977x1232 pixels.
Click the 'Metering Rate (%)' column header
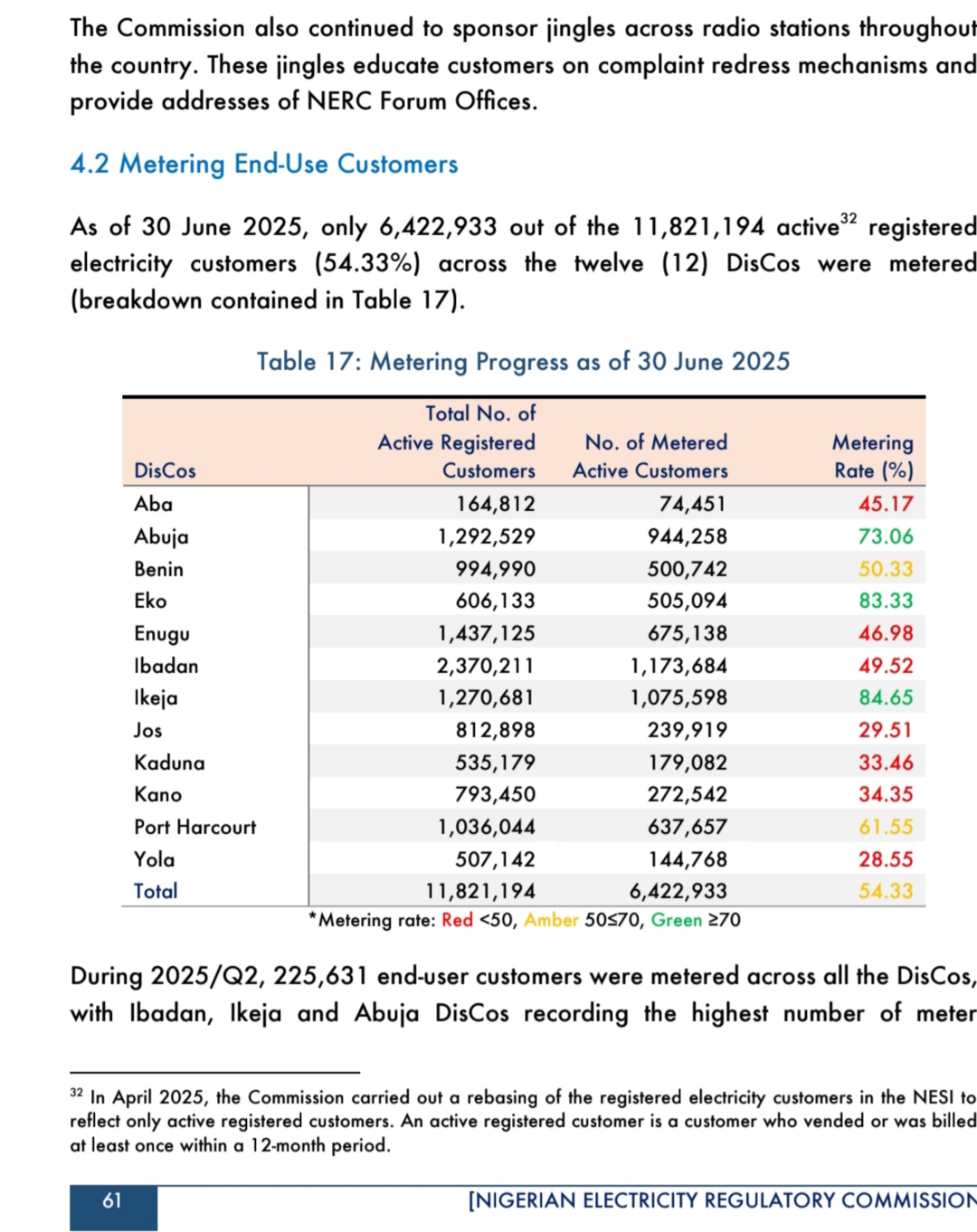[872, 456]
